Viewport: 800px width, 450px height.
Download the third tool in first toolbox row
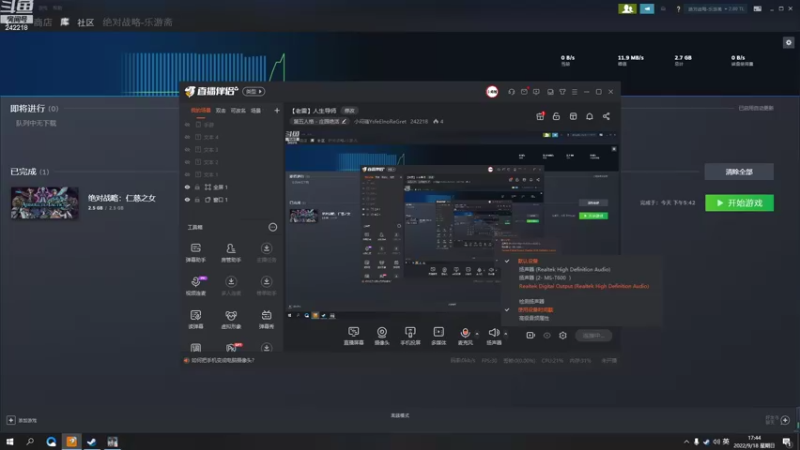click(x=266, y=253)
